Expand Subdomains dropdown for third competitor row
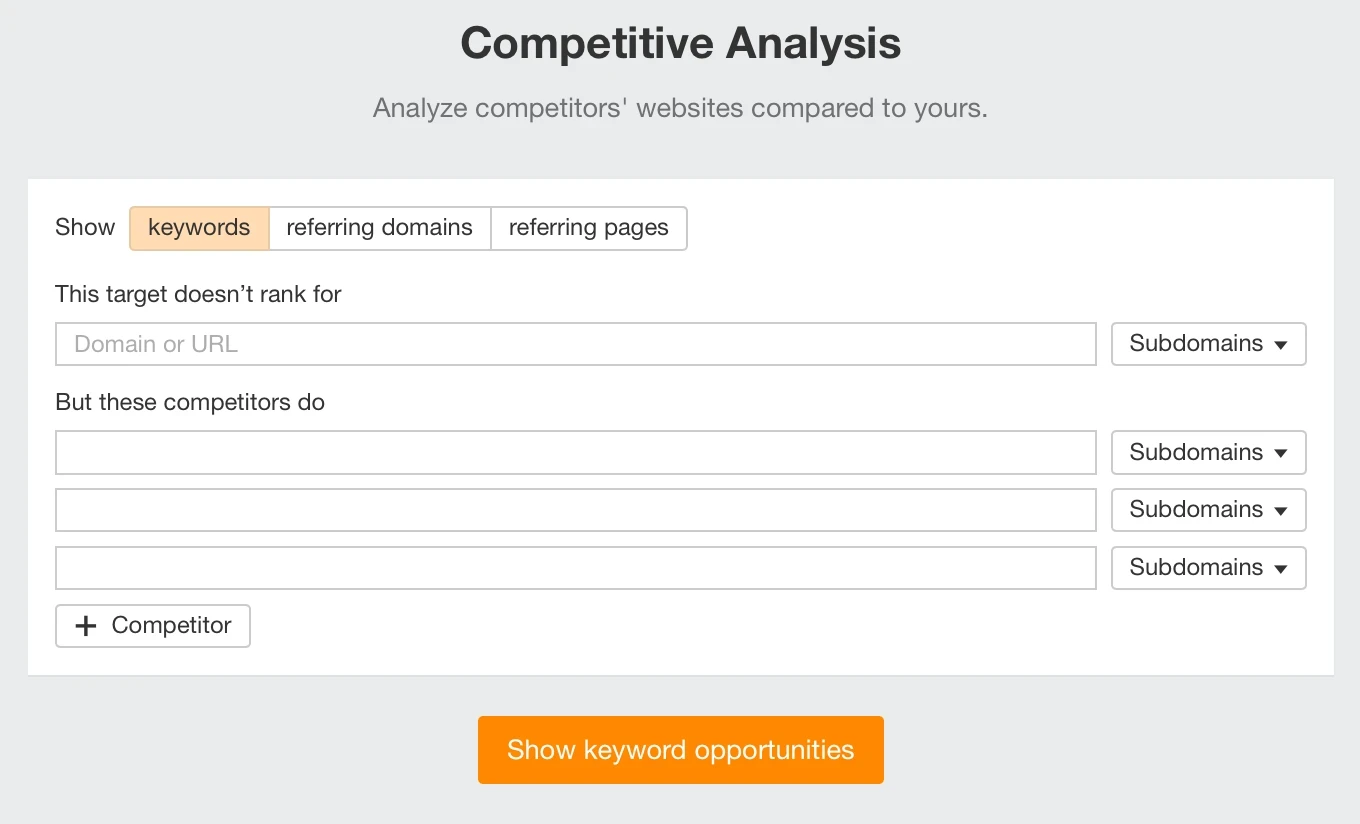 tap(1208, 568)
